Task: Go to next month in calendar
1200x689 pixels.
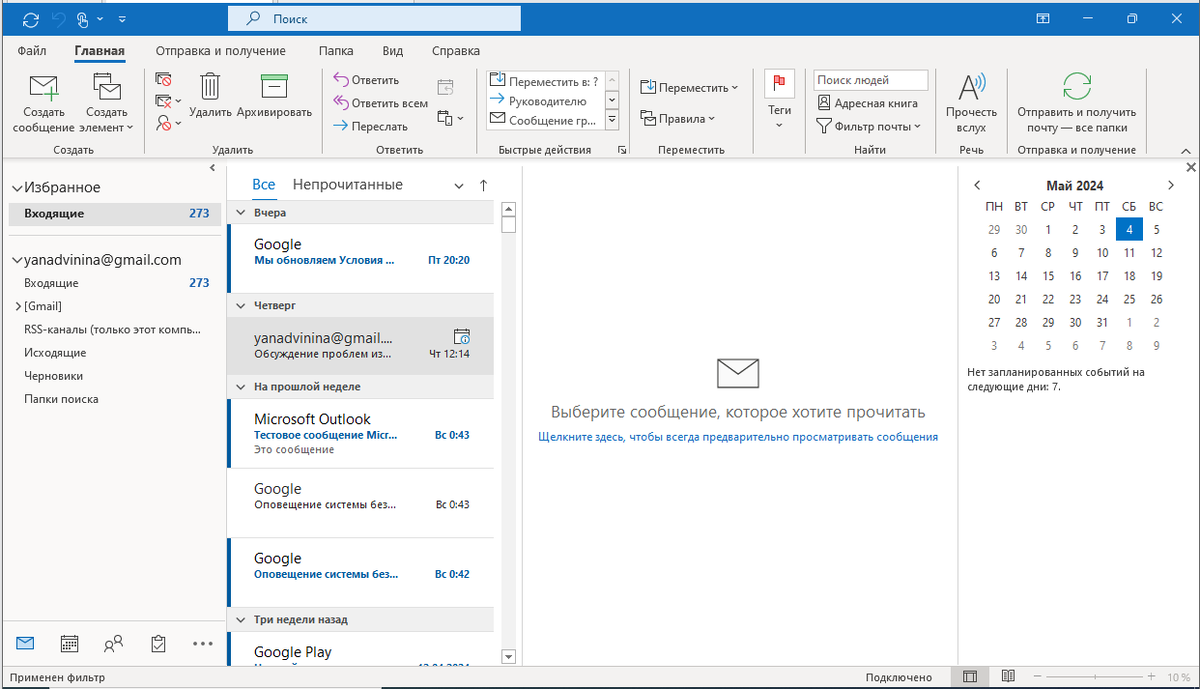Action: (x=1170, y=185)
